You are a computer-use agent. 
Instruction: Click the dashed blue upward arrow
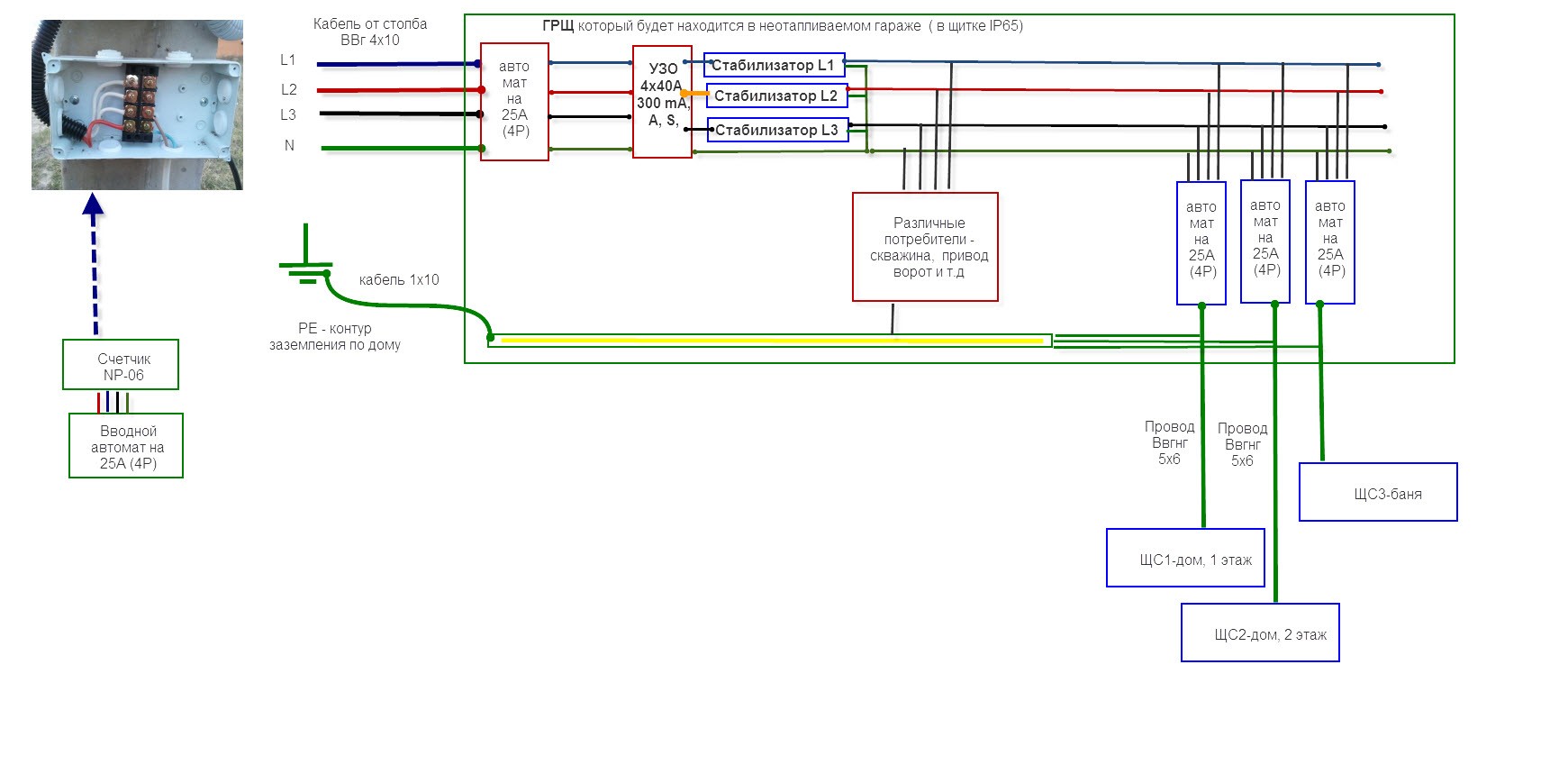pos(94,265)
